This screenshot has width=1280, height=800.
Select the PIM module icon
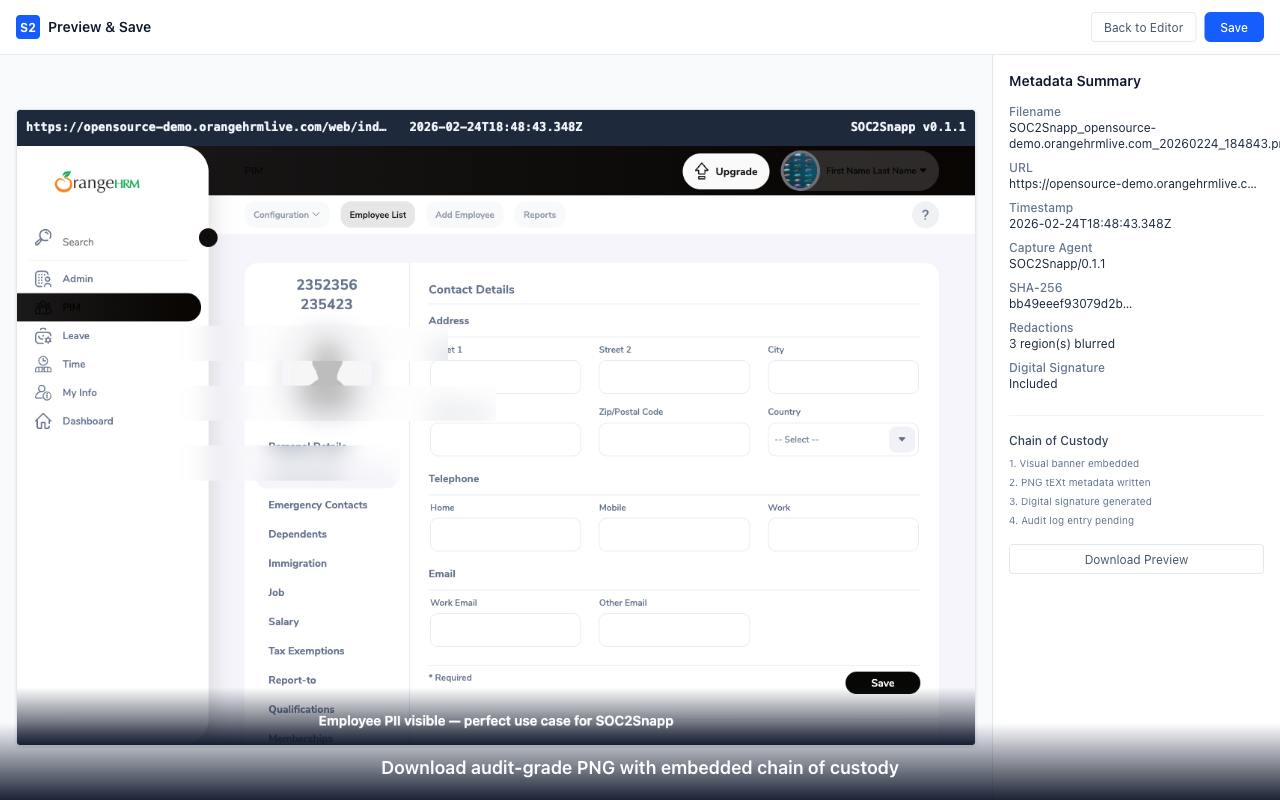43,307
